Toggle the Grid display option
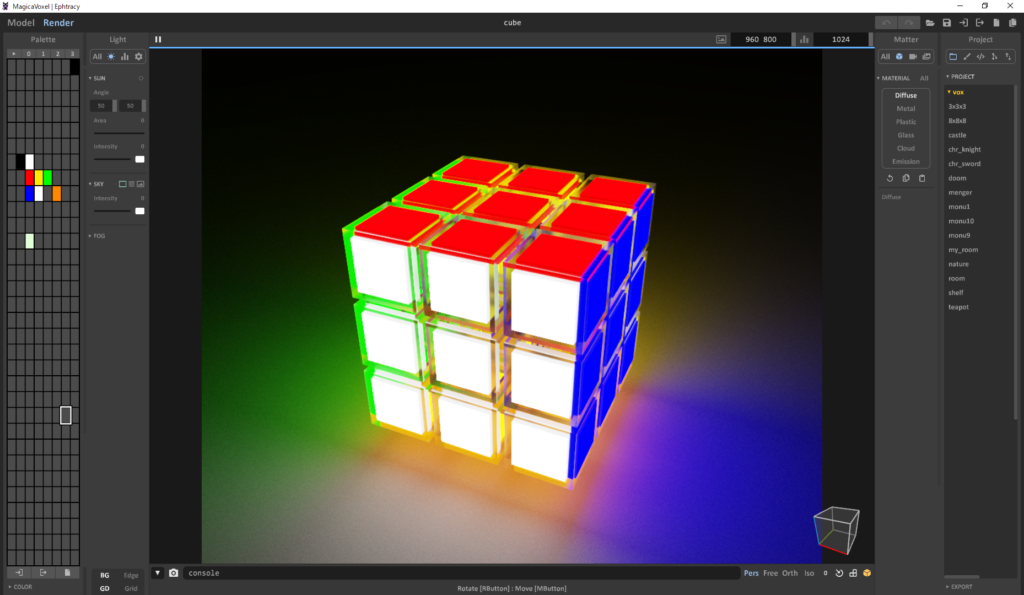This screenshot has width=1024, height=595. pos(131,588)
